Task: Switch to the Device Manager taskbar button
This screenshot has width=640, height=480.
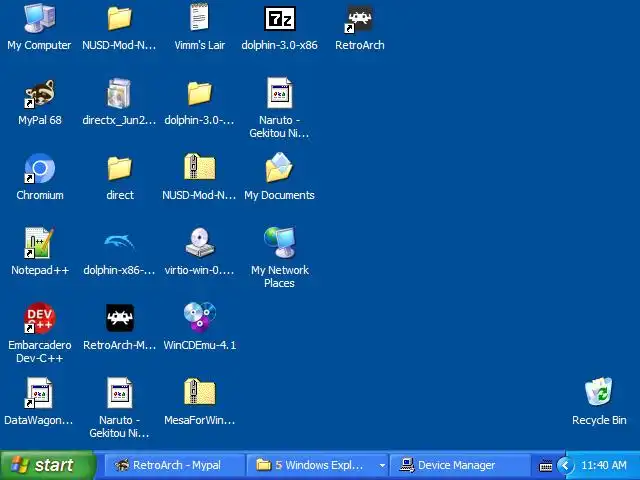Action: 460,465
